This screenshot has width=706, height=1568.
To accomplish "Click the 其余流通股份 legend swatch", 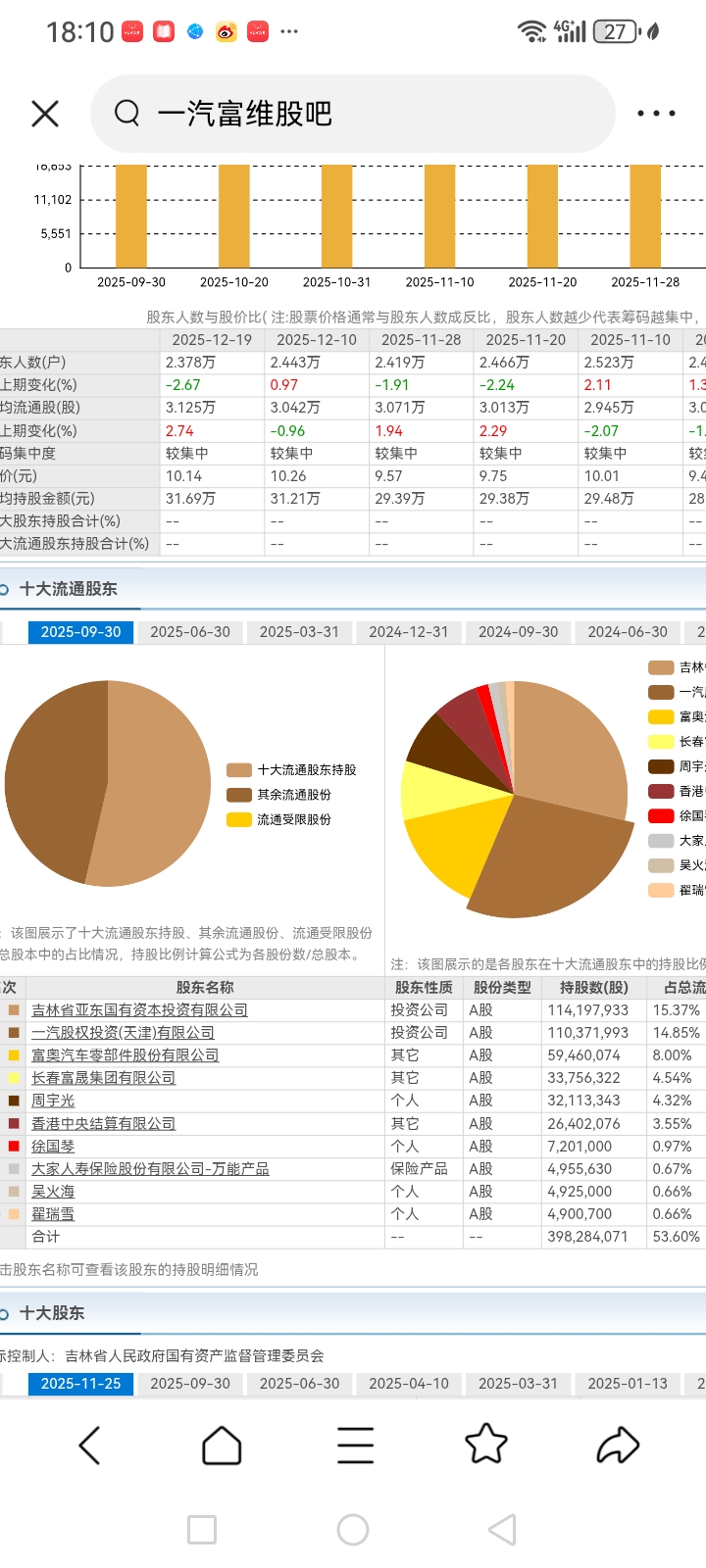I will tap(239, 795).
